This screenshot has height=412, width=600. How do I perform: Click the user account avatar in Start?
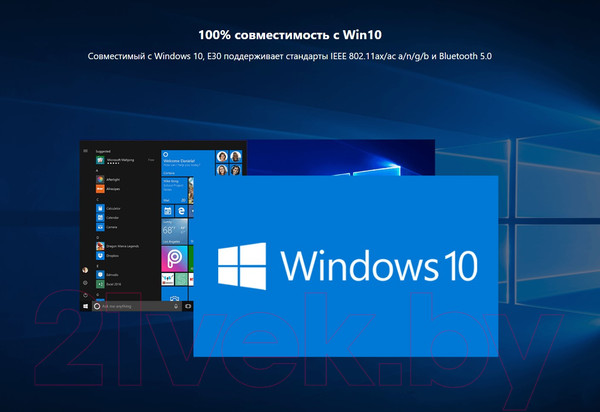click(x=85, y=270)
